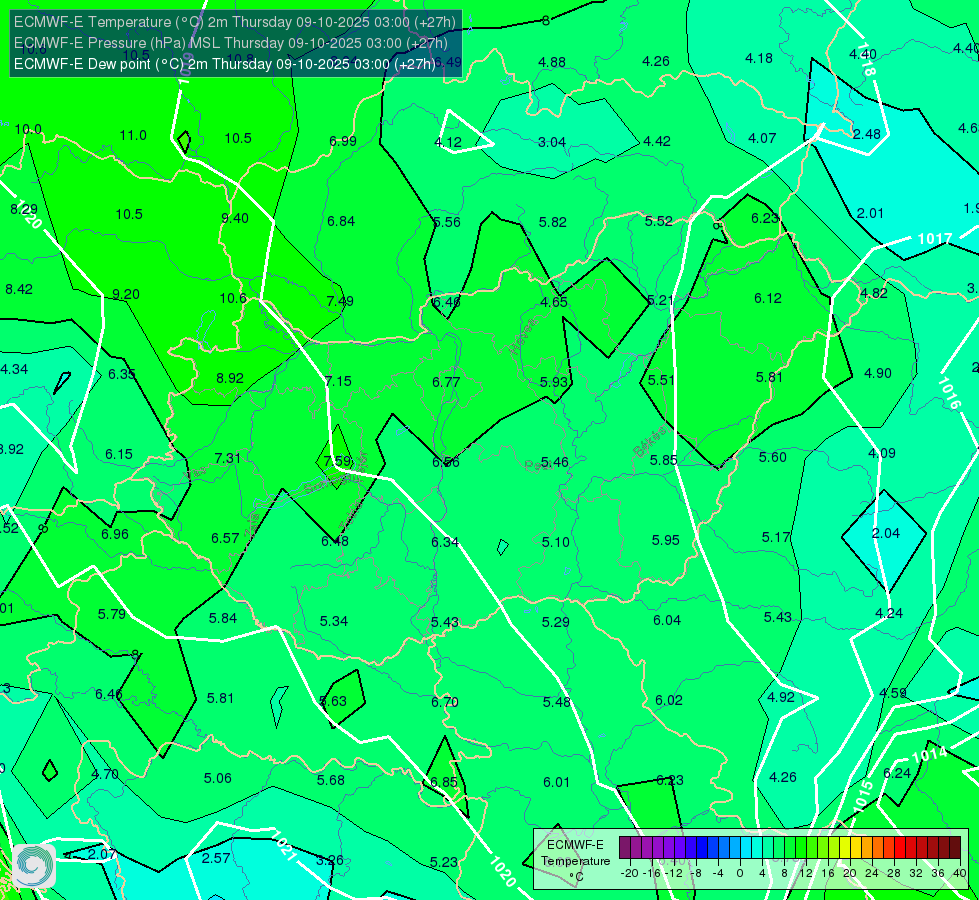Click the '6.04' grid value

pyautogui.click(x=667, y=620)
